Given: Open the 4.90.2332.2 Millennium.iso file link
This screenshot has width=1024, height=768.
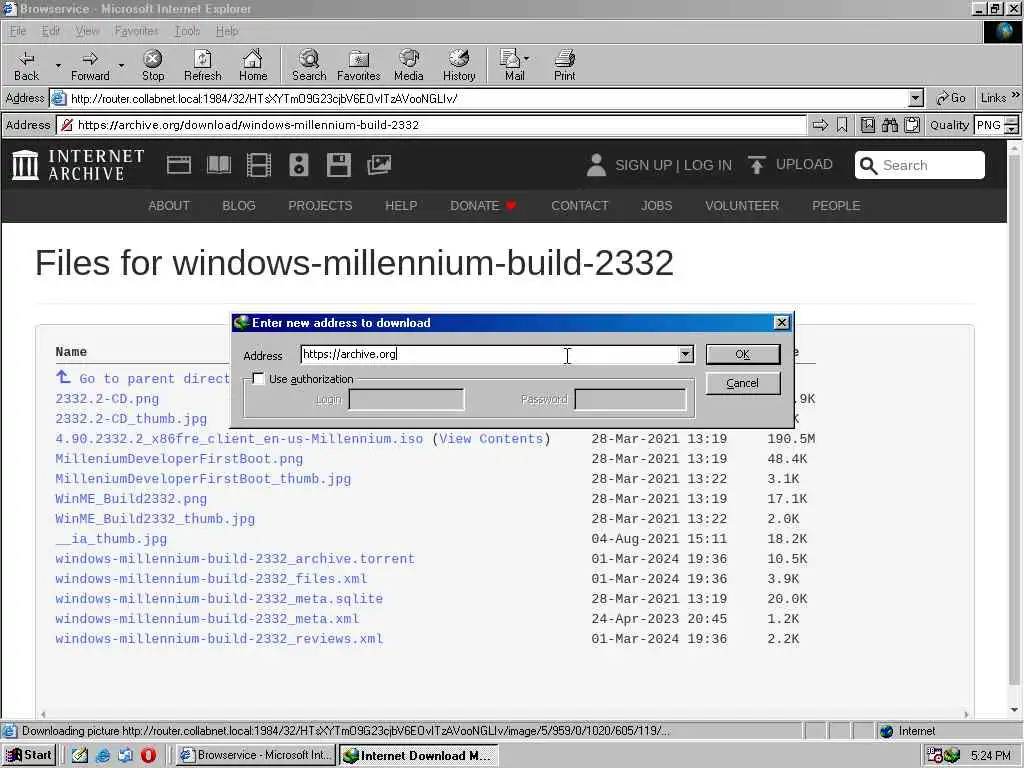Looking at the screenshot, I should pyautogui.click(x=239, y=438).
